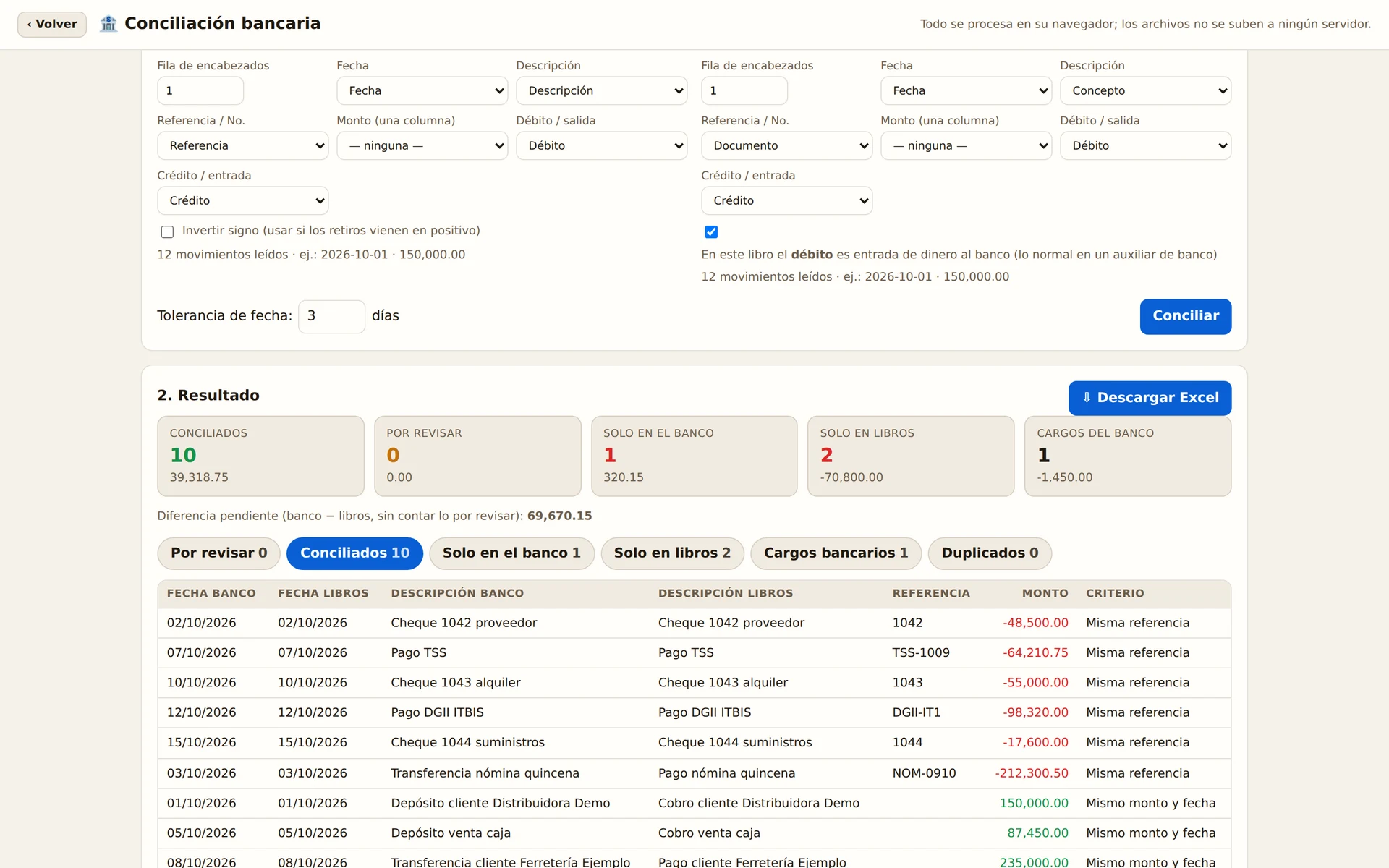This screenshot has width=1389, height=868.
Task: Open the Solo en libros 2 tab
Action: (672, 553)
